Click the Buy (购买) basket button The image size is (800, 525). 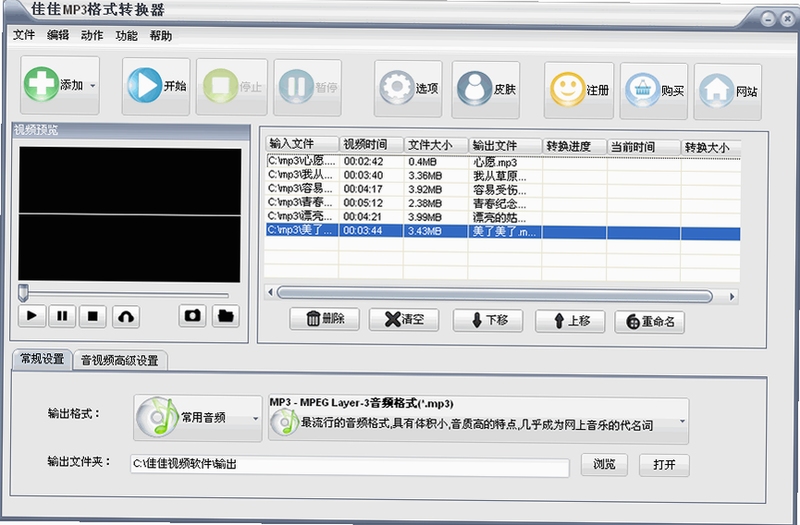(654, 91)
